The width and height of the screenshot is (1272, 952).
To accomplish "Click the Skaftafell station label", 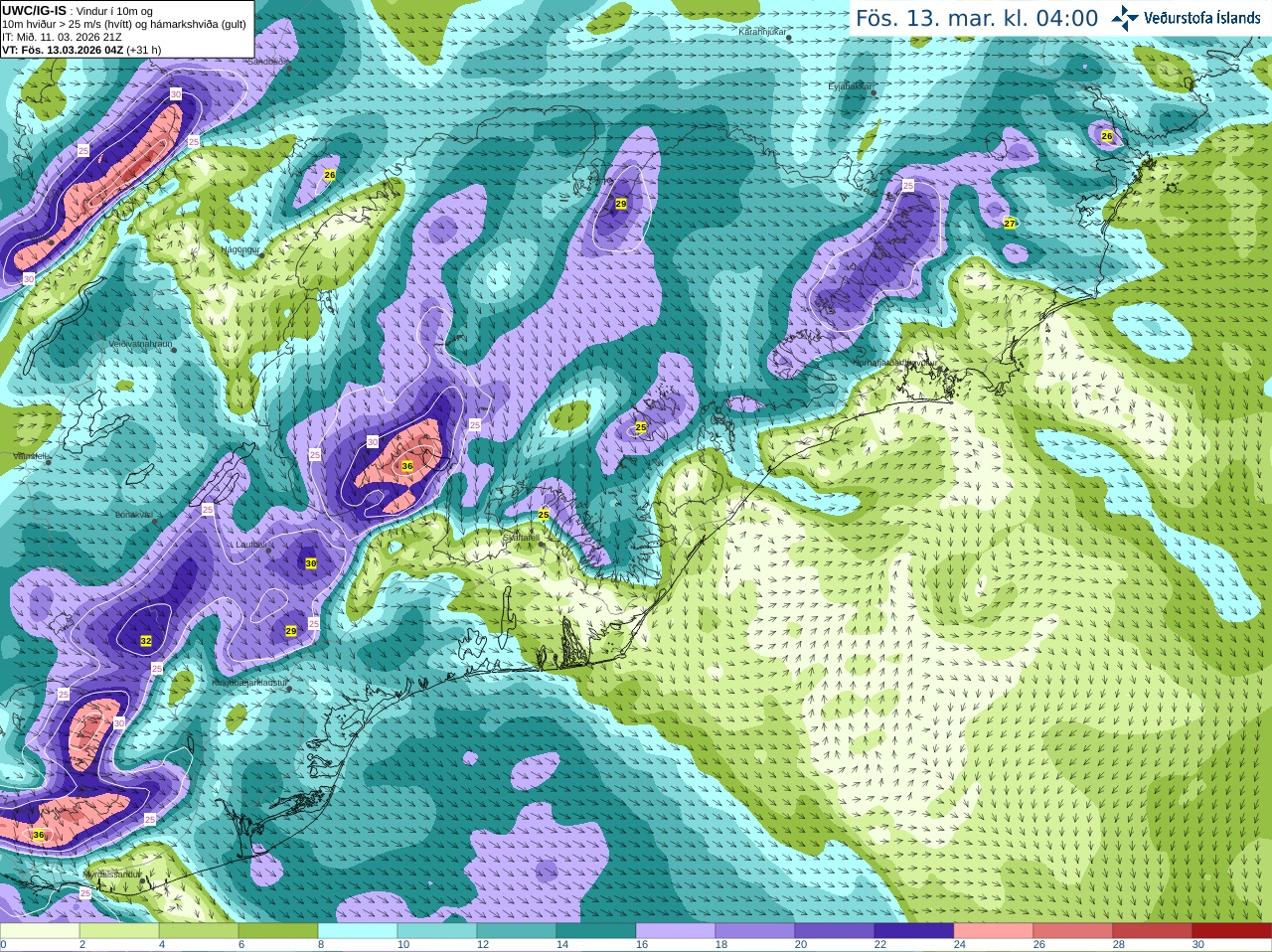I will coord(520,538).
